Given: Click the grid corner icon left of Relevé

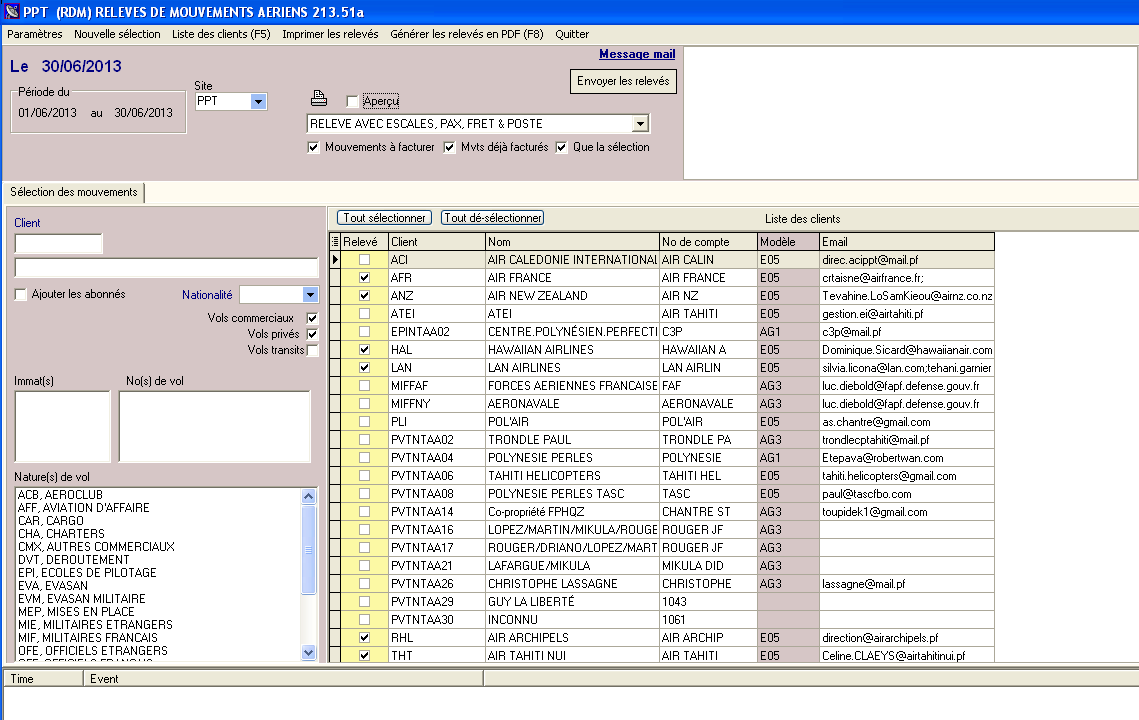Looking at the screenshot, I should (x=334, y=242).
